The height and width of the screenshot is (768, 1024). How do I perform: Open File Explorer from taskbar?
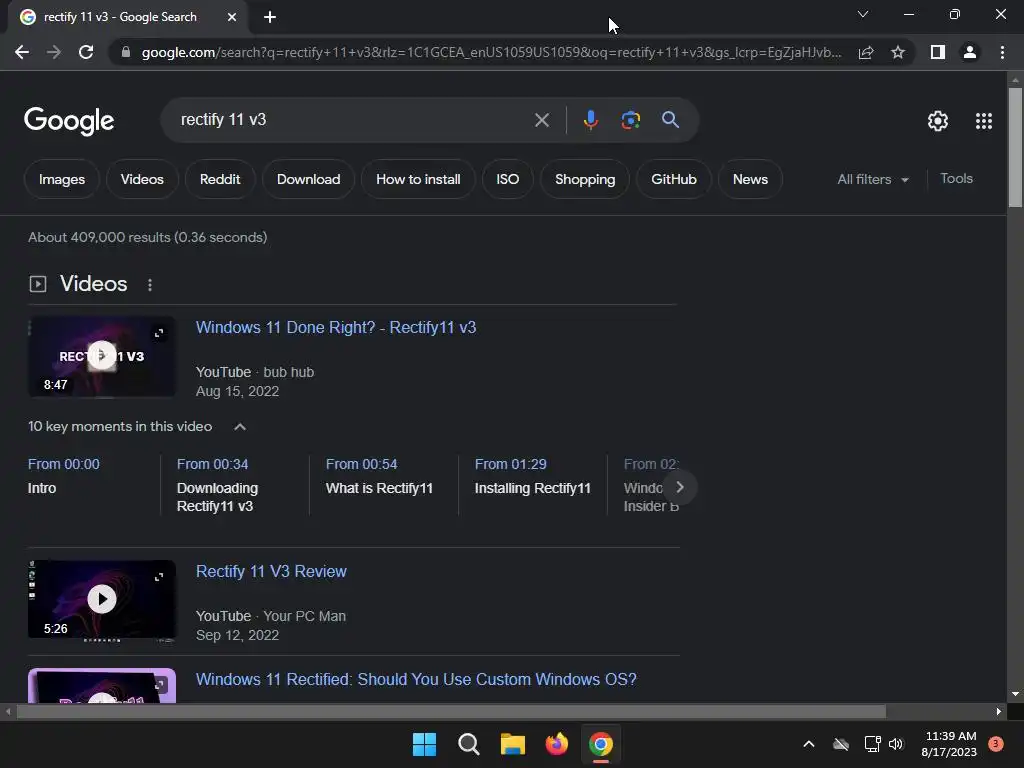click(513, 744)
